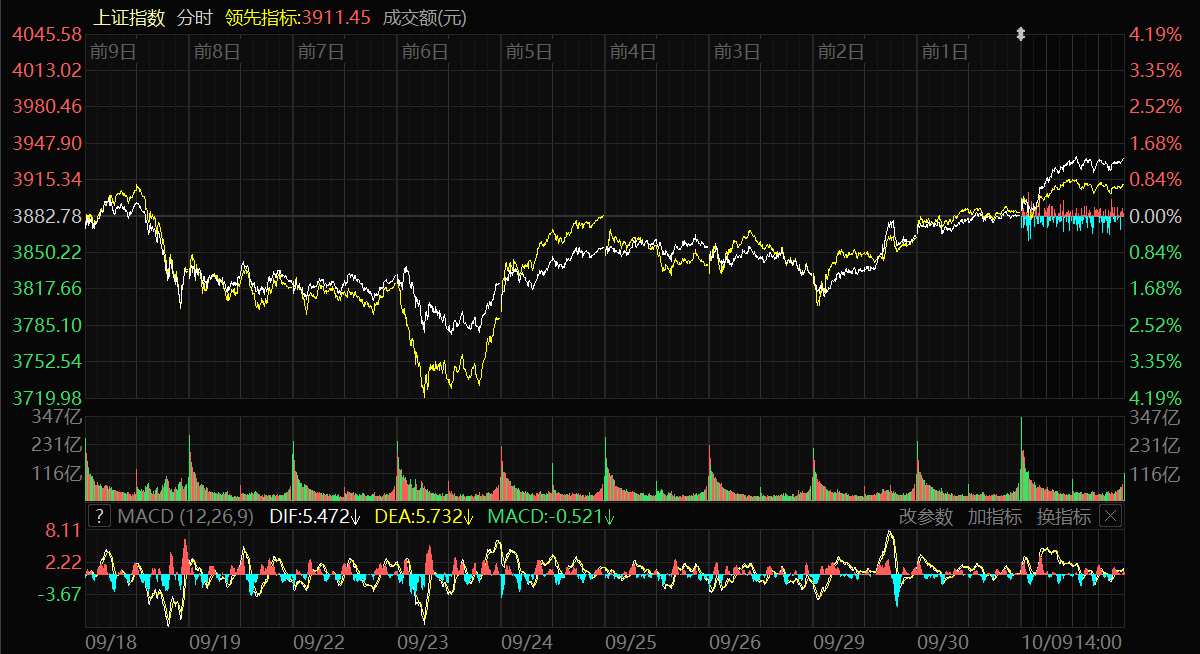Click the 成交额(元) volume label
This screenshot has height=654, width=1200.
pyautogui.click(x=425, y=17)
